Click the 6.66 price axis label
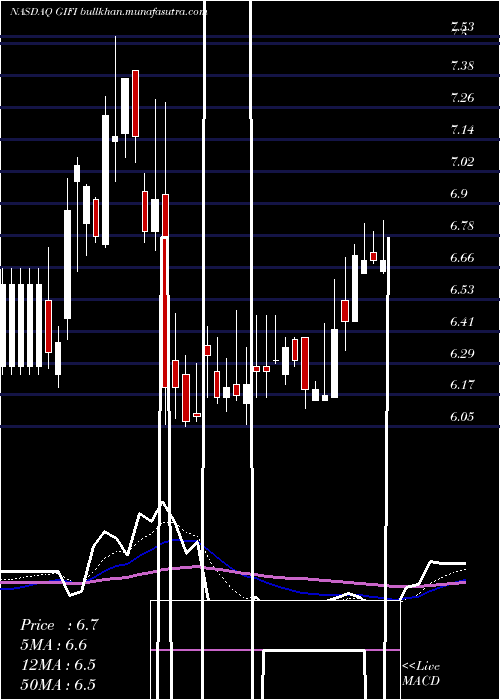The height and width of the screenshot is (700, 500). click(462, 258)
